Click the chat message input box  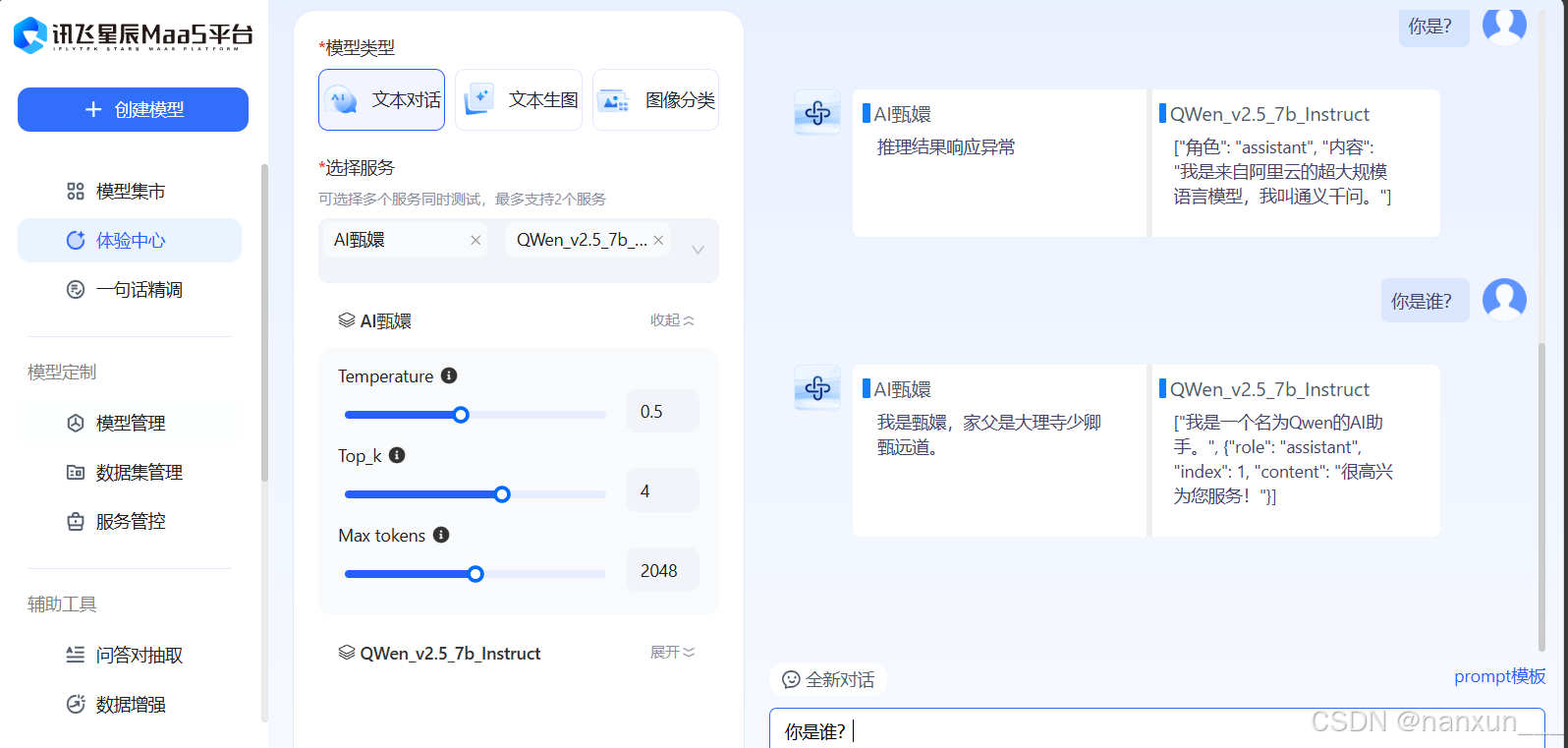click(x=1156, y=728)
